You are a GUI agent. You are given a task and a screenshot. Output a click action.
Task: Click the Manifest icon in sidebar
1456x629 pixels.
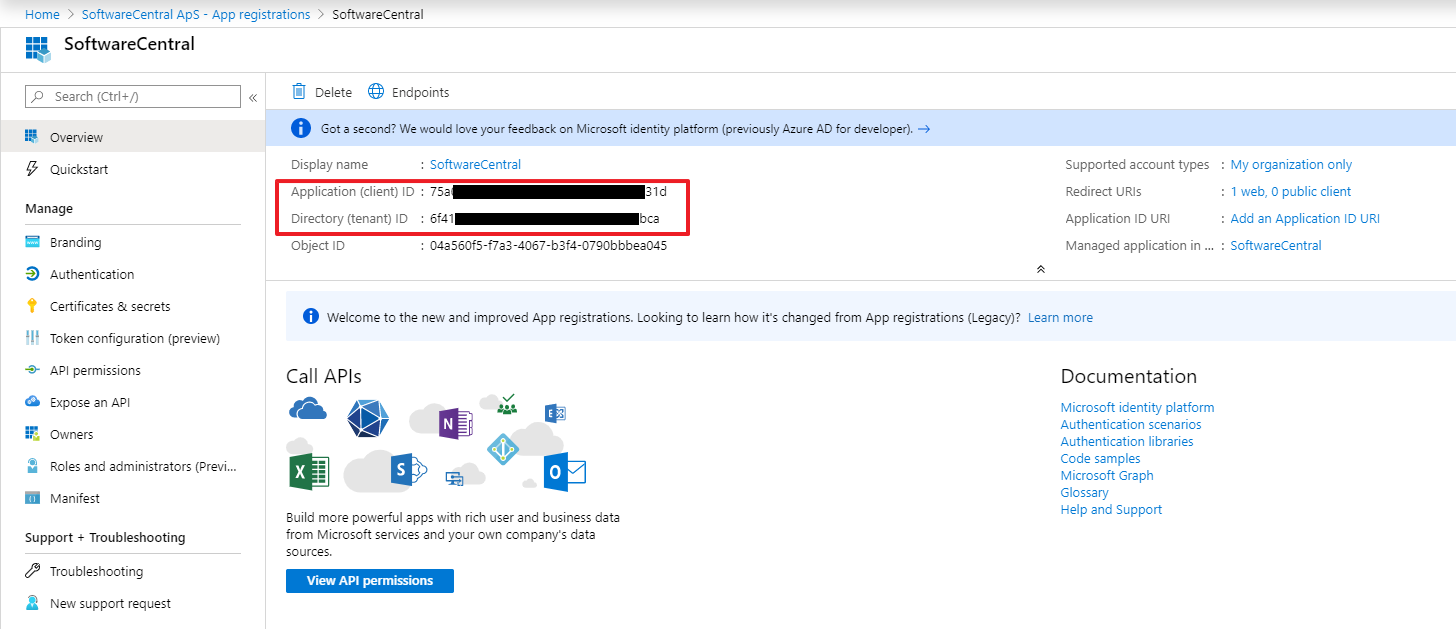click(32, 498)
